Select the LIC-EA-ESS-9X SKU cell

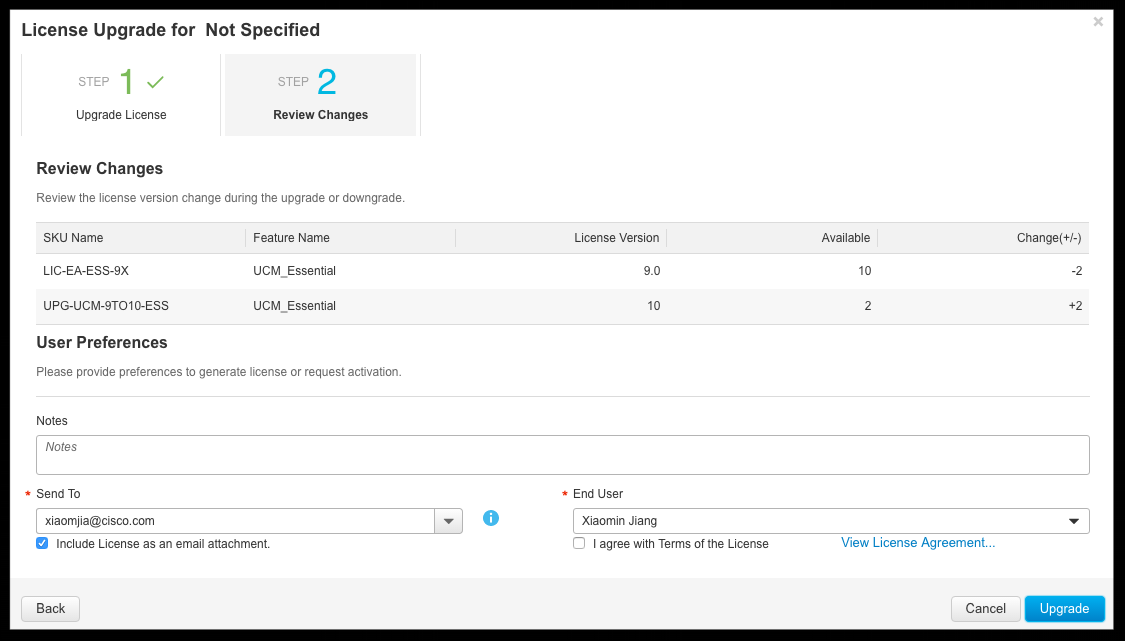tap(86, 271)
